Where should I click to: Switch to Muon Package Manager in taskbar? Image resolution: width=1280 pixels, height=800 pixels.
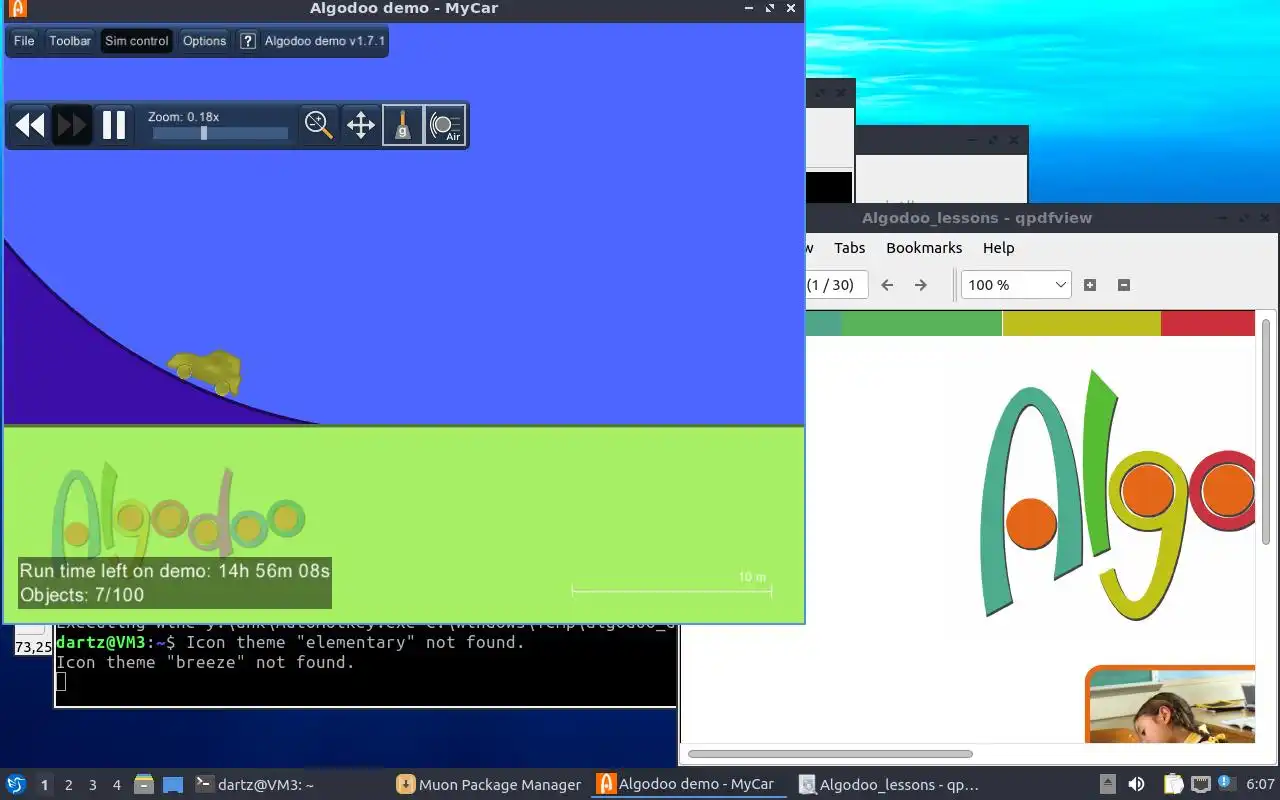pos(489,785)
